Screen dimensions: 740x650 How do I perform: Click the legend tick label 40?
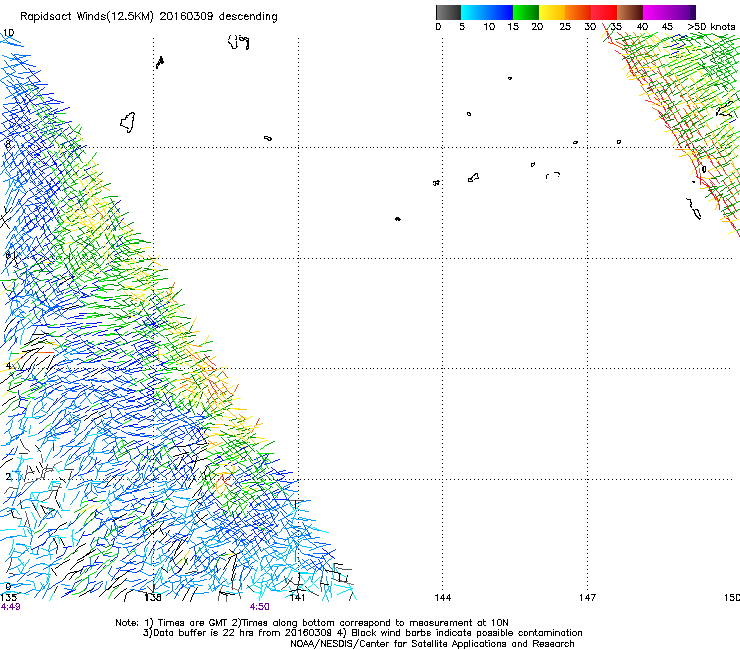click(x=642, y=27)
